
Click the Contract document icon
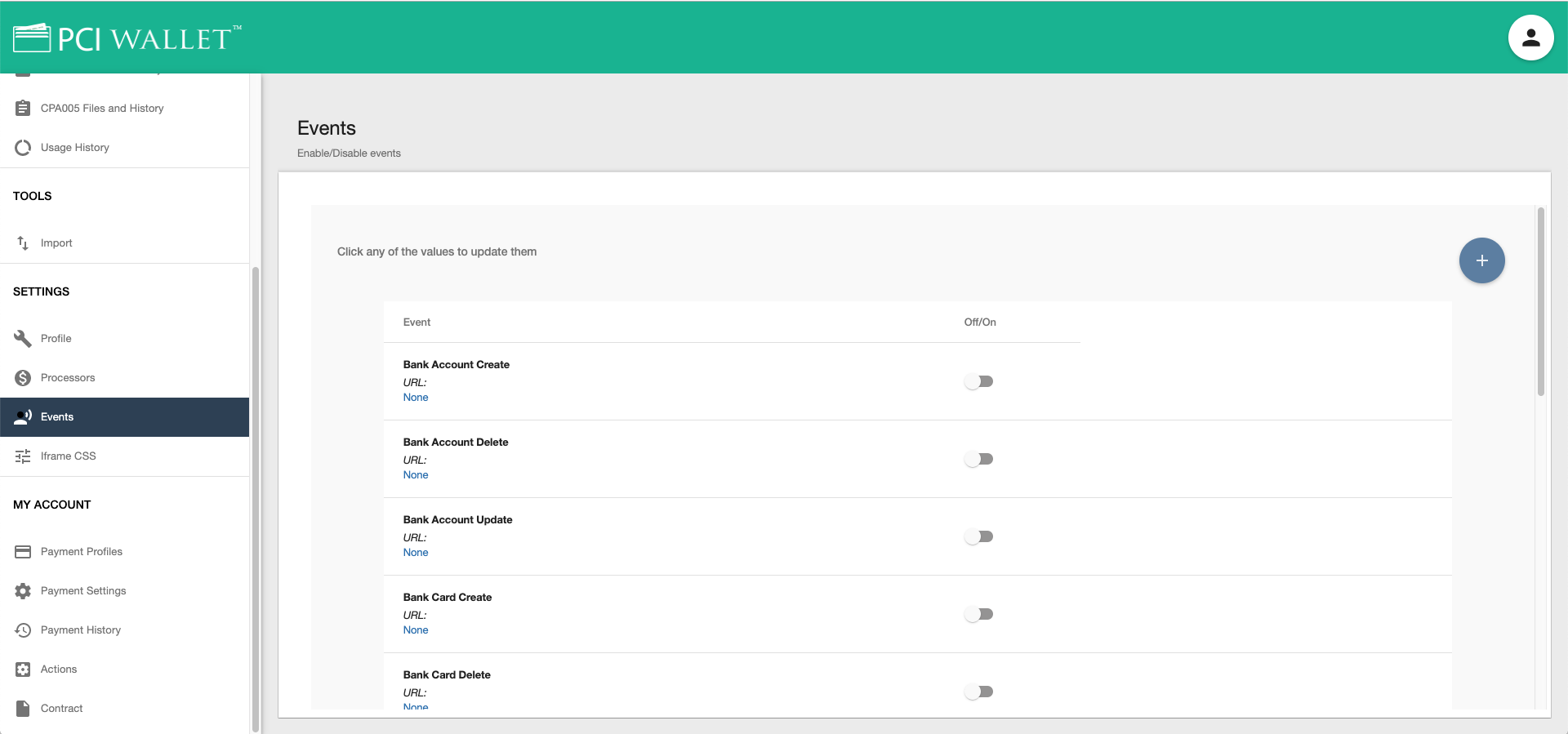(x=23, y=708)
